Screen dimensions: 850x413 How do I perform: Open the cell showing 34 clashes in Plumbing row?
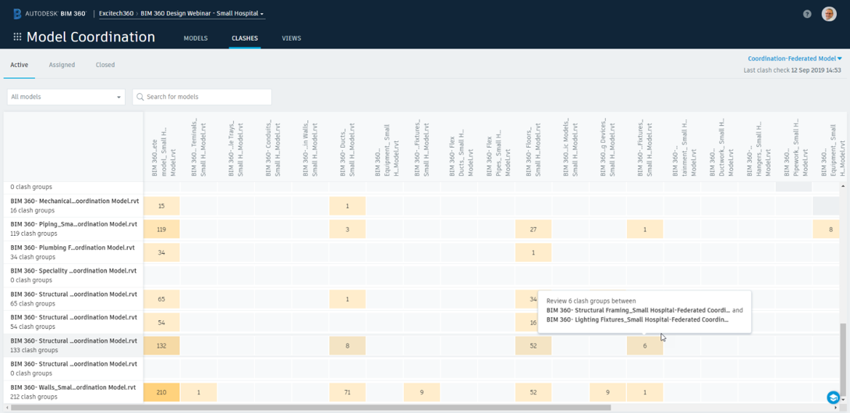pyautogui.click(x=162, y=253)
